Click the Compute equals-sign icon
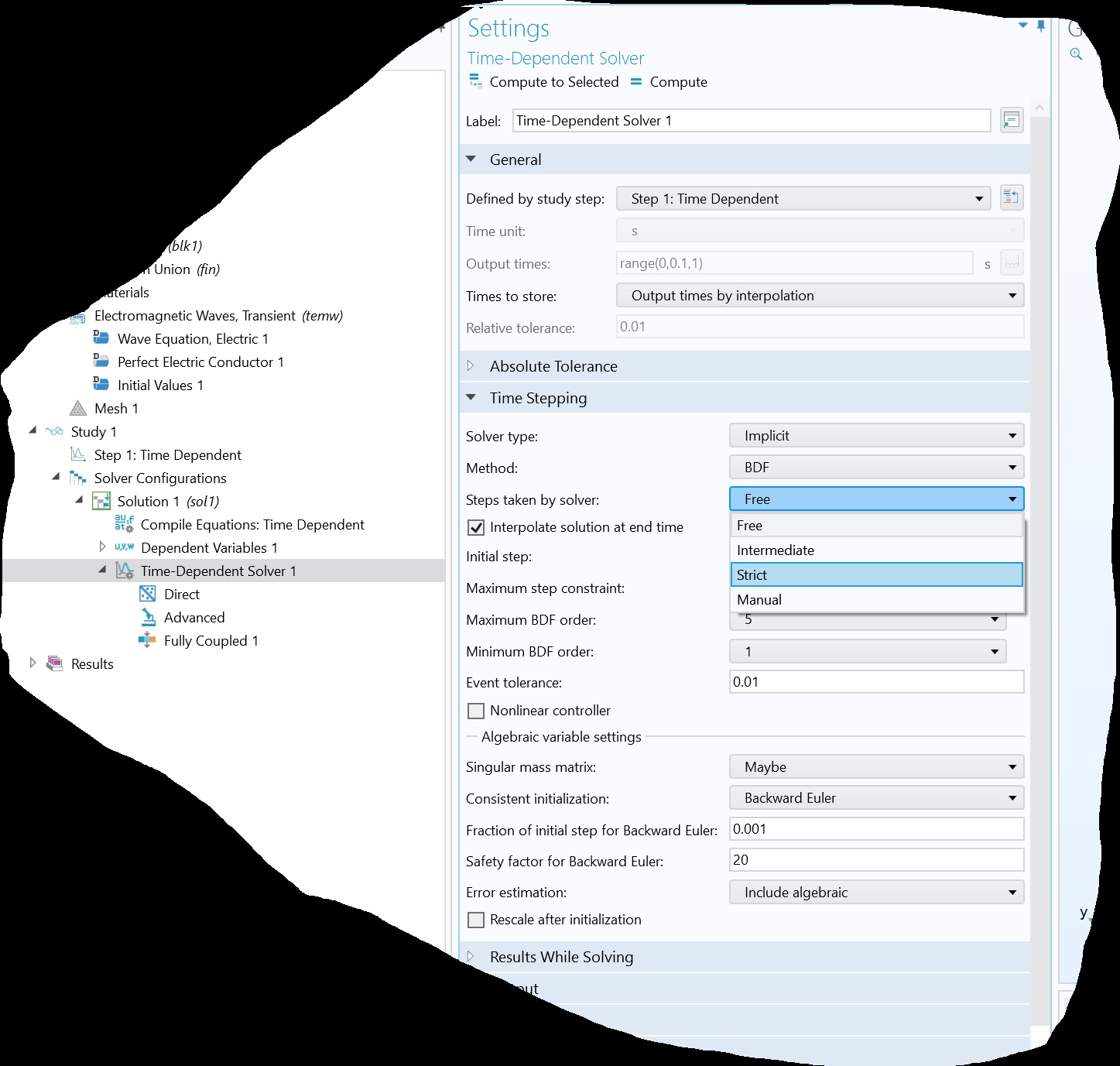 coord(636,81)
